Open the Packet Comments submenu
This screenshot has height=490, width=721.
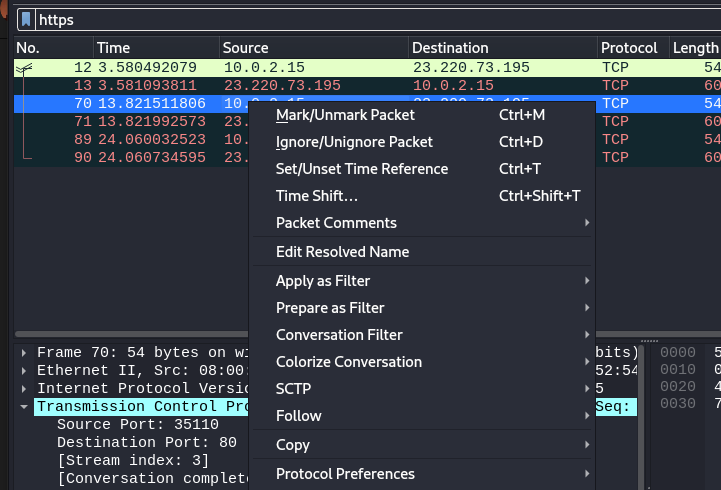point(336,223)
